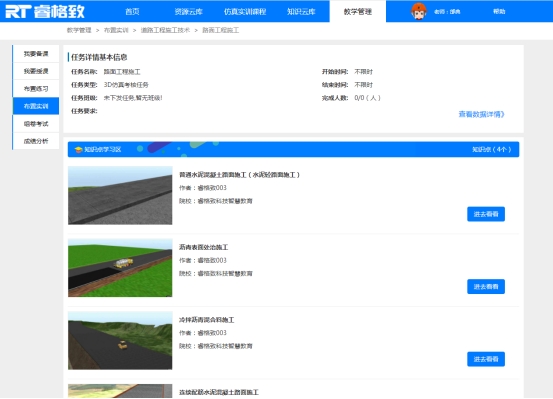Click 进去看看 for 冷拌沥青混合料施工
Image resolution: width=553 pixels, height=399 pixels.
tap(486, 359)
